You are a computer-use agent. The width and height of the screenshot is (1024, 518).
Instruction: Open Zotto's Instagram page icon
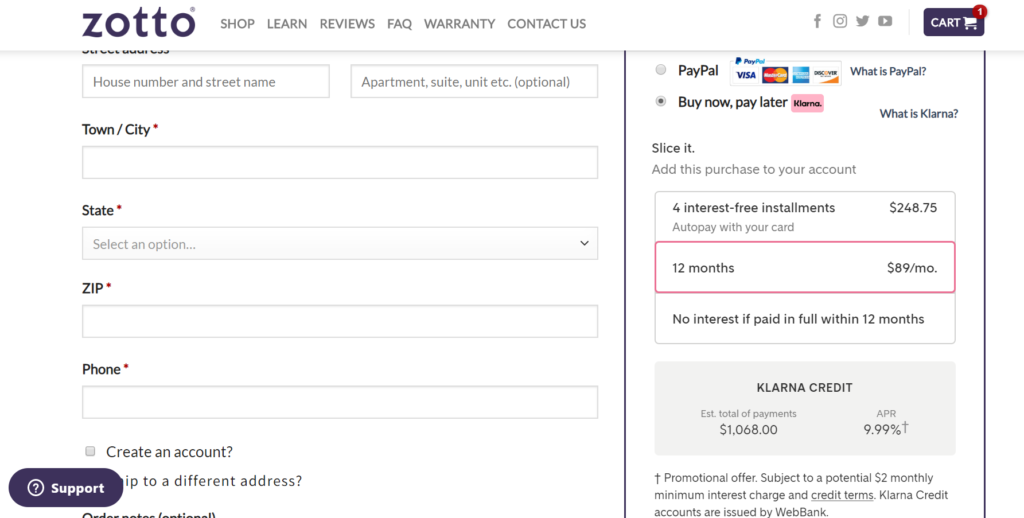coord(840,21)
